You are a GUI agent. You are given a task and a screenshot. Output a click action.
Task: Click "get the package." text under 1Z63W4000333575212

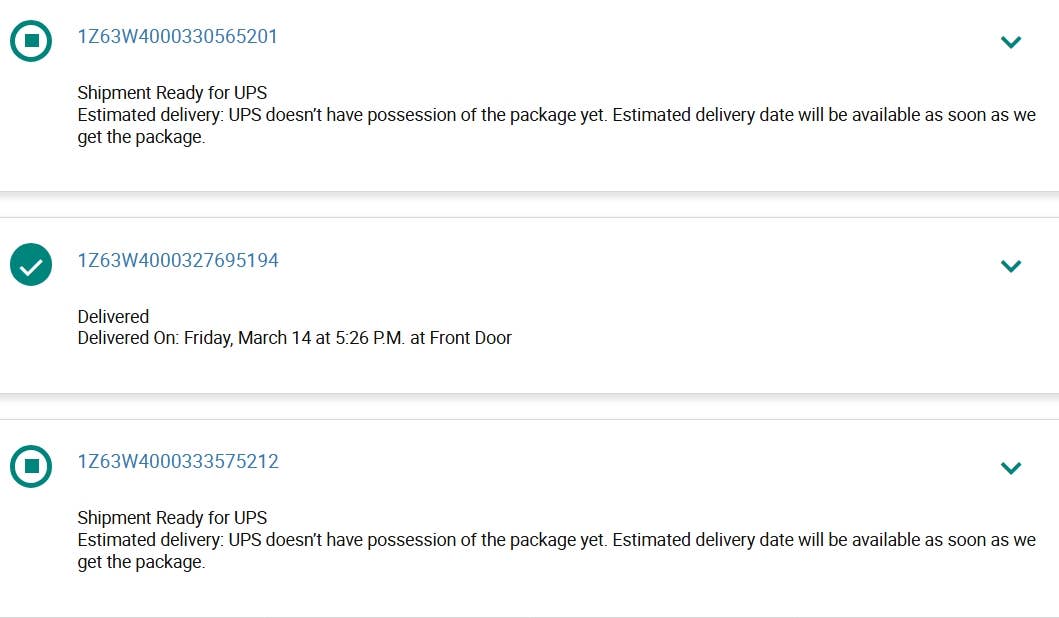(x=141, y=562)
